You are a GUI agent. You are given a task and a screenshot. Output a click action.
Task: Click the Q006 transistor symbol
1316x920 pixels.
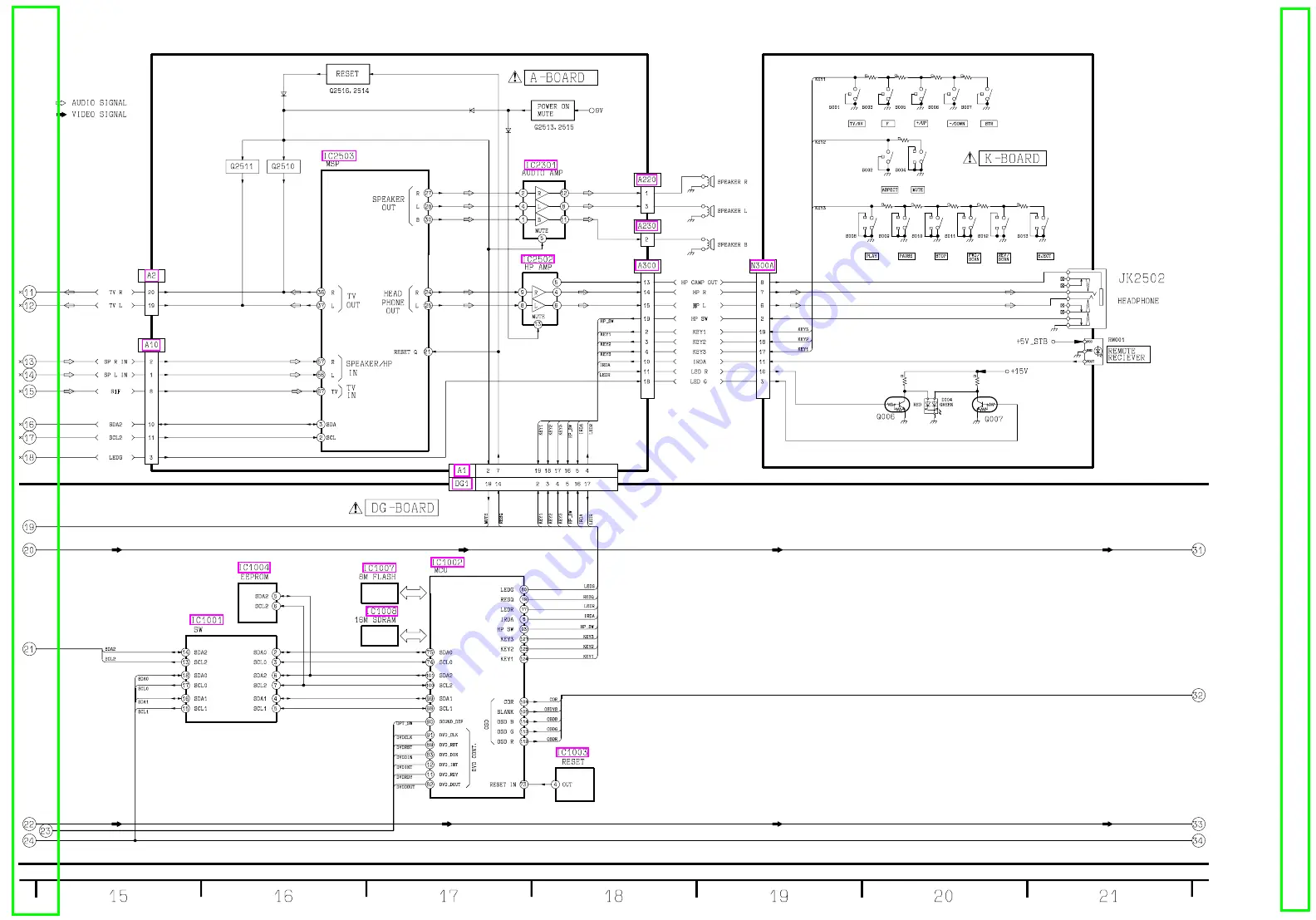coord(896,405)
